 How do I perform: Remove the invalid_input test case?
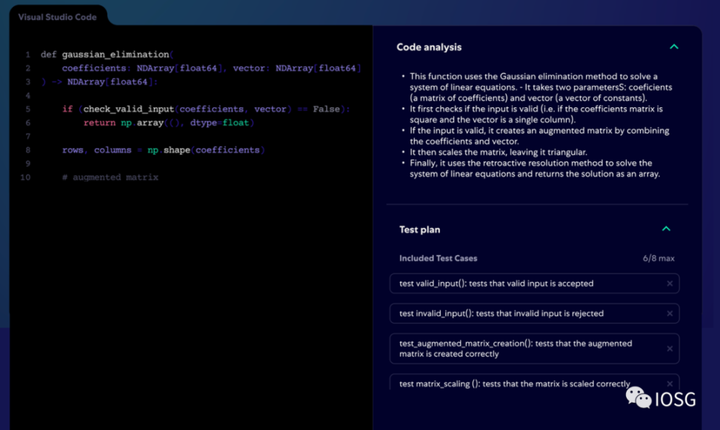pyautogui.click(x=669, y=313)
